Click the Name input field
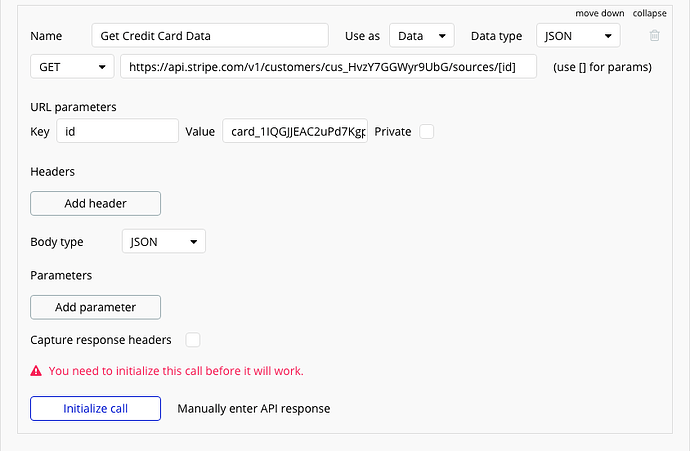690x451 pixels. point(209,36)
